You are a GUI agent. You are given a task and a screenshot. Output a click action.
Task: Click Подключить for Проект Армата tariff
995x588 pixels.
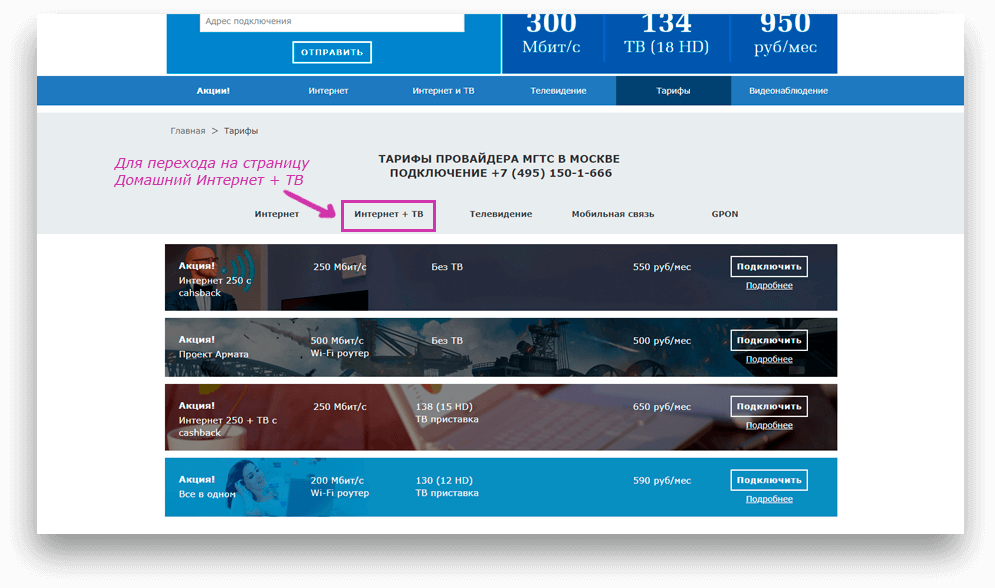(x=769, y=341)
